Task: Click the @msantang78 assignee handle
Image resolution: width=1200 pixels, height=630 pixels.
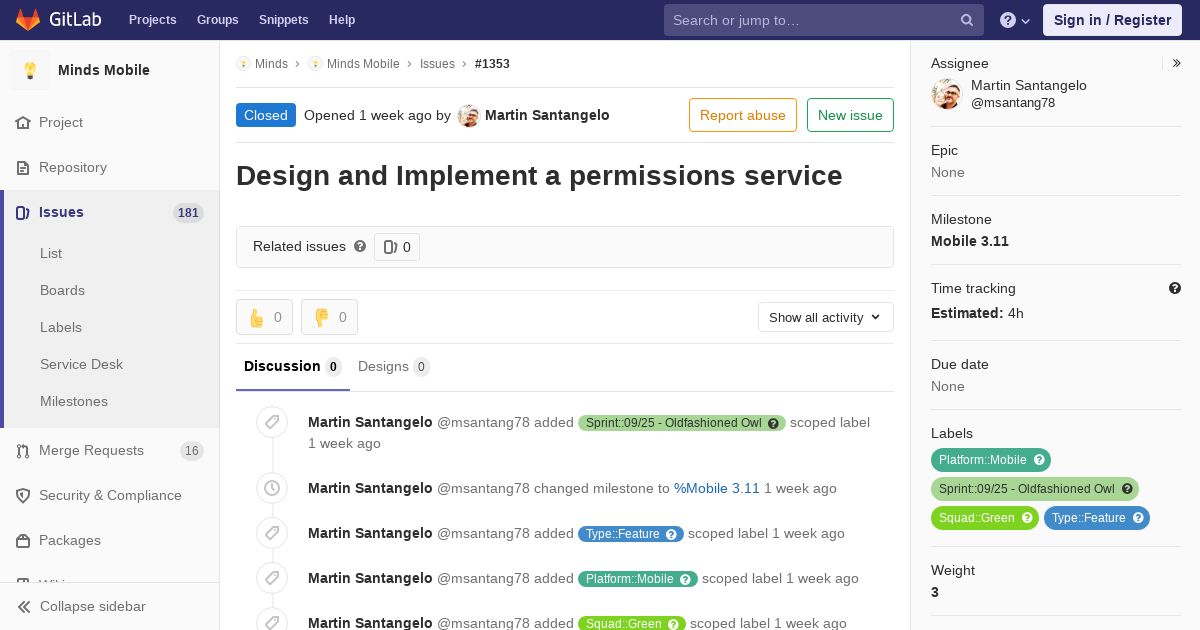Action: pos(1013,103)
